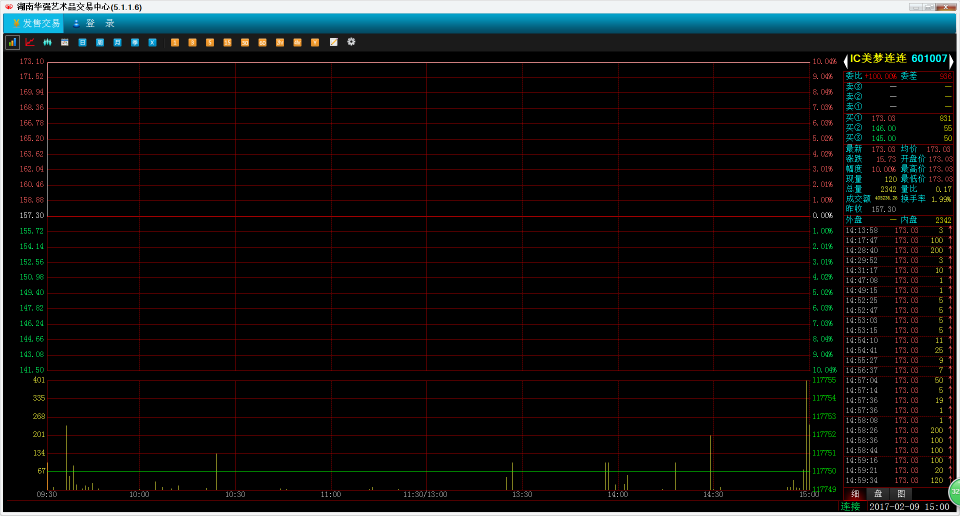This screenshot has width=960, height=516.
Task: Click the green 32 circle badge
Action: coord(954,492)
